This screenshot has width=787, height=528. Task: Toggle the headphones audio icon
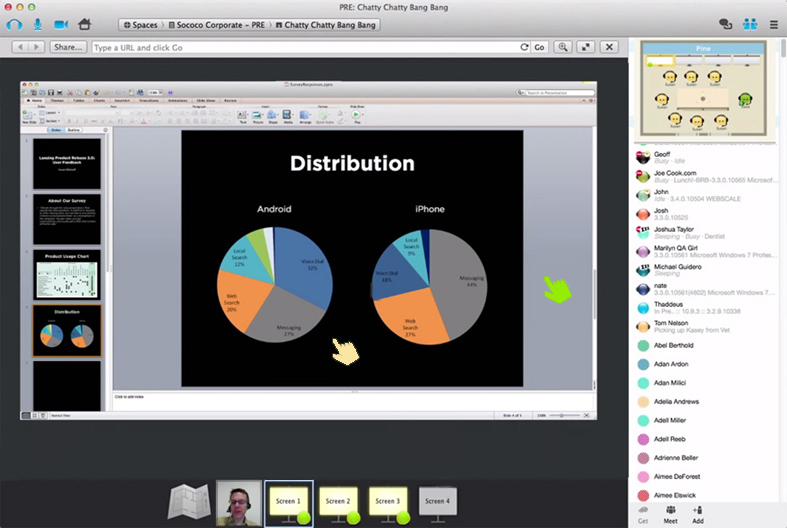click(14, 24)
